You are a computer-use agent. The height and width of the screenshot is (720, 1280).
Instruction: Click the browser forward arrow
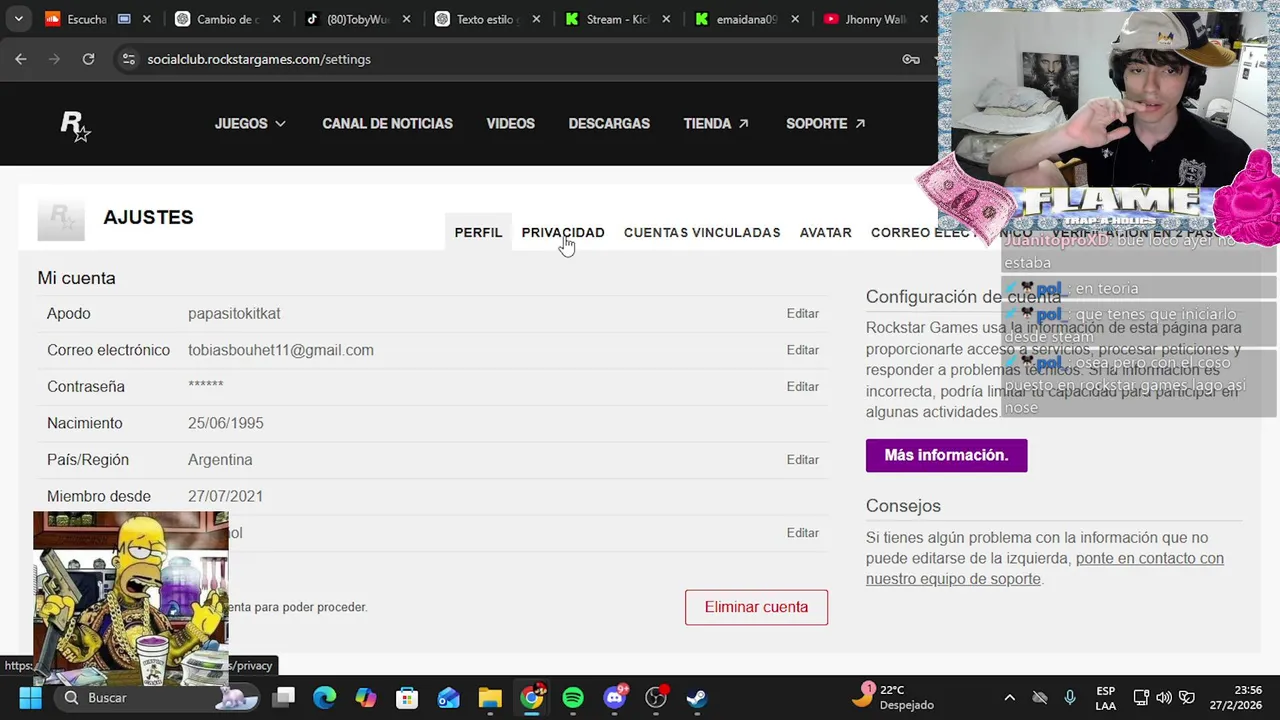pyautogui.click(x=54, y=59)
